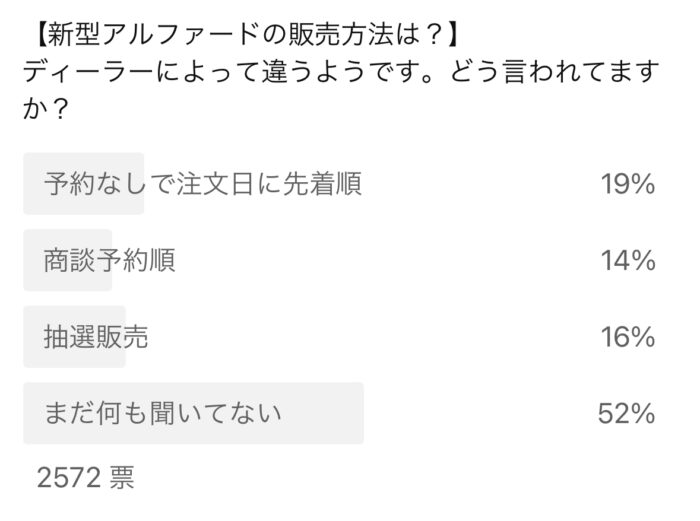The image size is (700, 521).
Task: Click the 52% result value
Action: (x=626, y=413)
